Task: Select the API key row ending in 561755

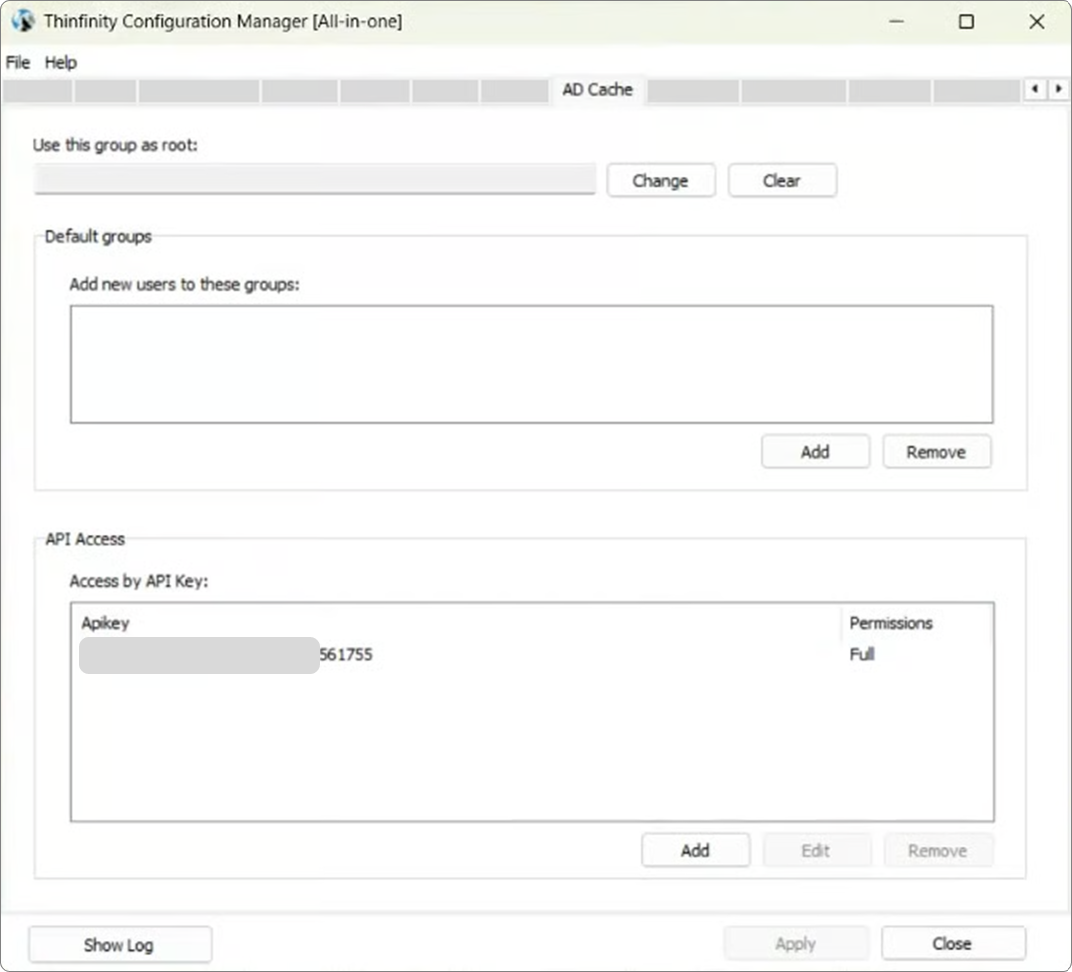Action: 346,655
